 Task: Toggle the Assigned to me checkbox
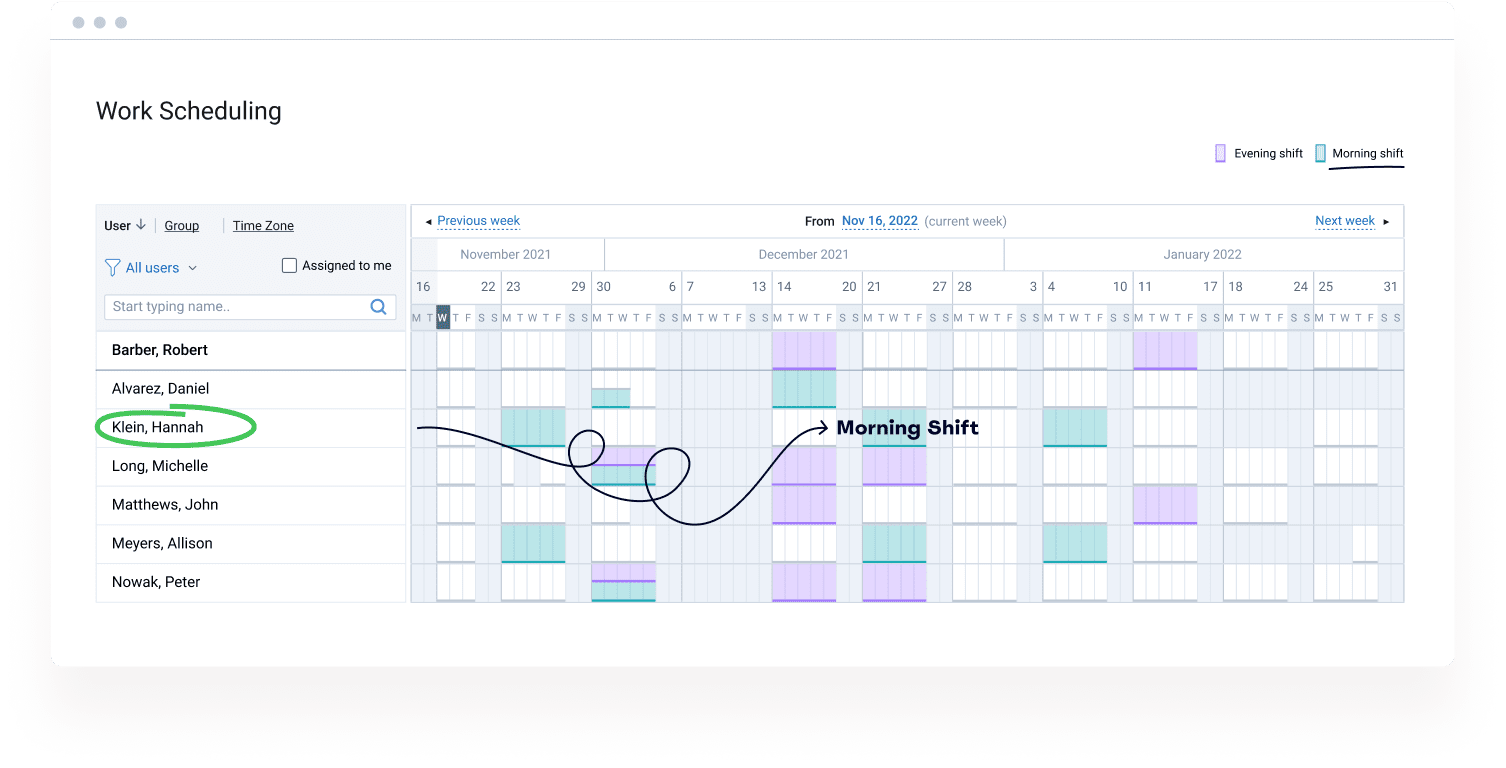coord(289,266)
